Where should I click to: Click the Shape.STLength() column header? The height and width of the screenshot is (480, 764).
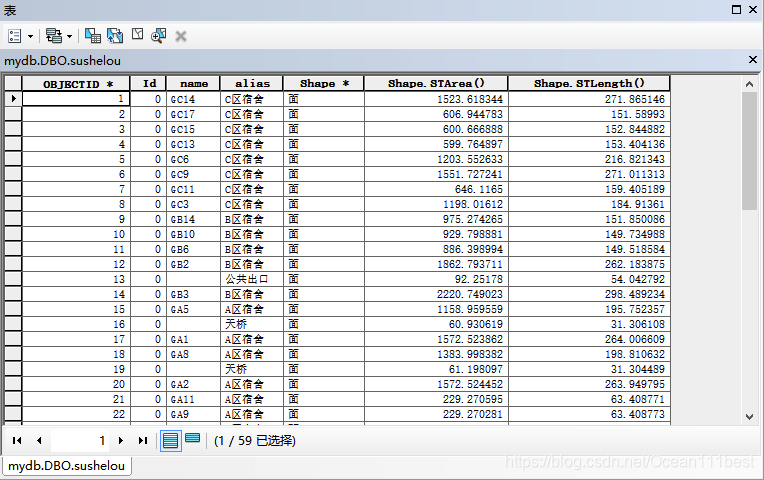(589, 84)
